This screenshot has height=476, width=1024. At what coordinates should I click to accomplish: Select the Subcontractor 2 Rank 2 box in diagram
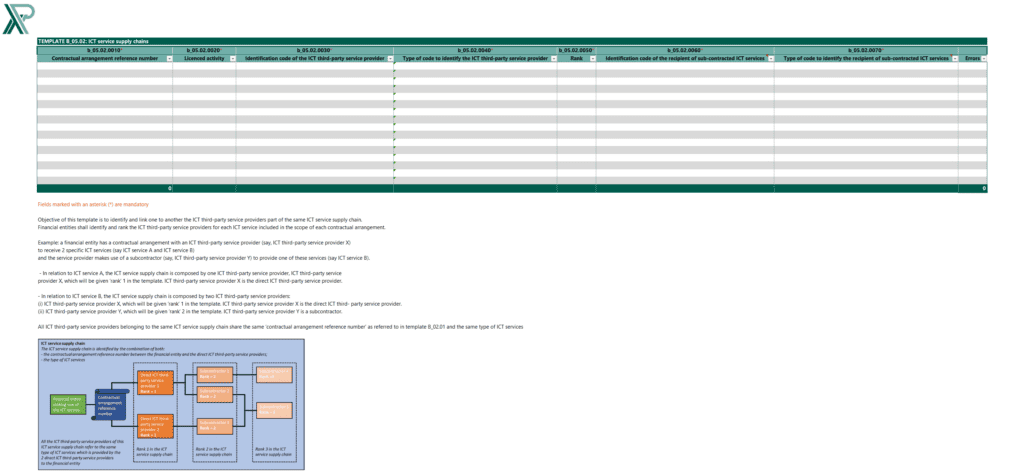click(x=215, y=393)
